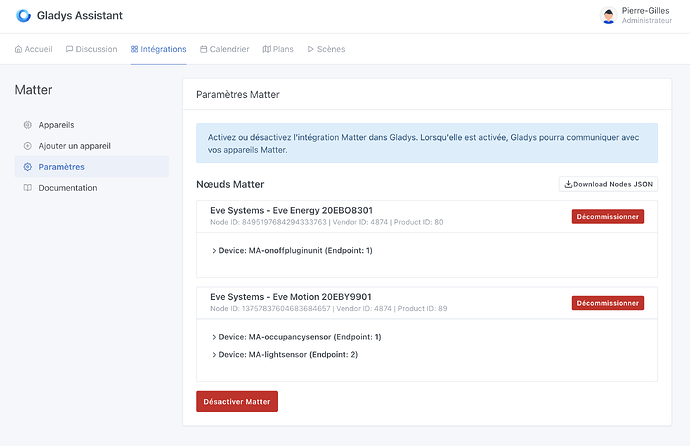Décommissionner the Eve Energy 20EBO8301 node
The height and width of the screenshot is (446, 690).
point(608,216)
